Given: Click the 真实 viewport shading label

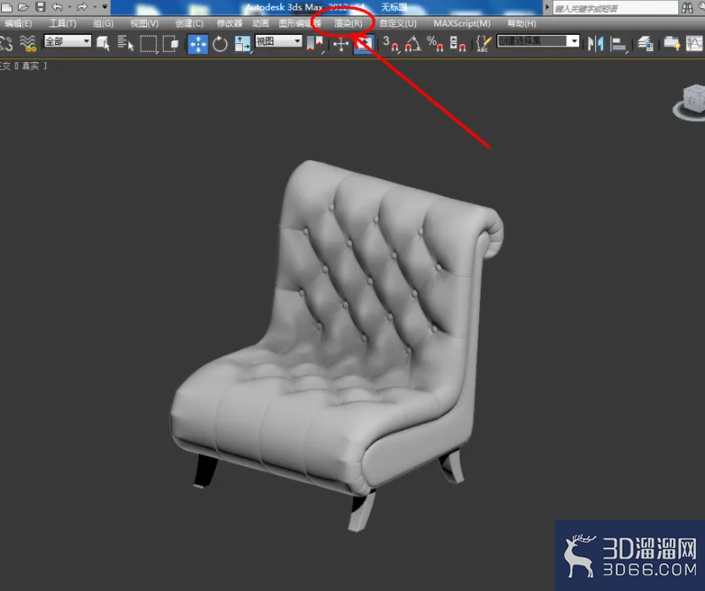Looking at the screenshot, I should point(30,66).
